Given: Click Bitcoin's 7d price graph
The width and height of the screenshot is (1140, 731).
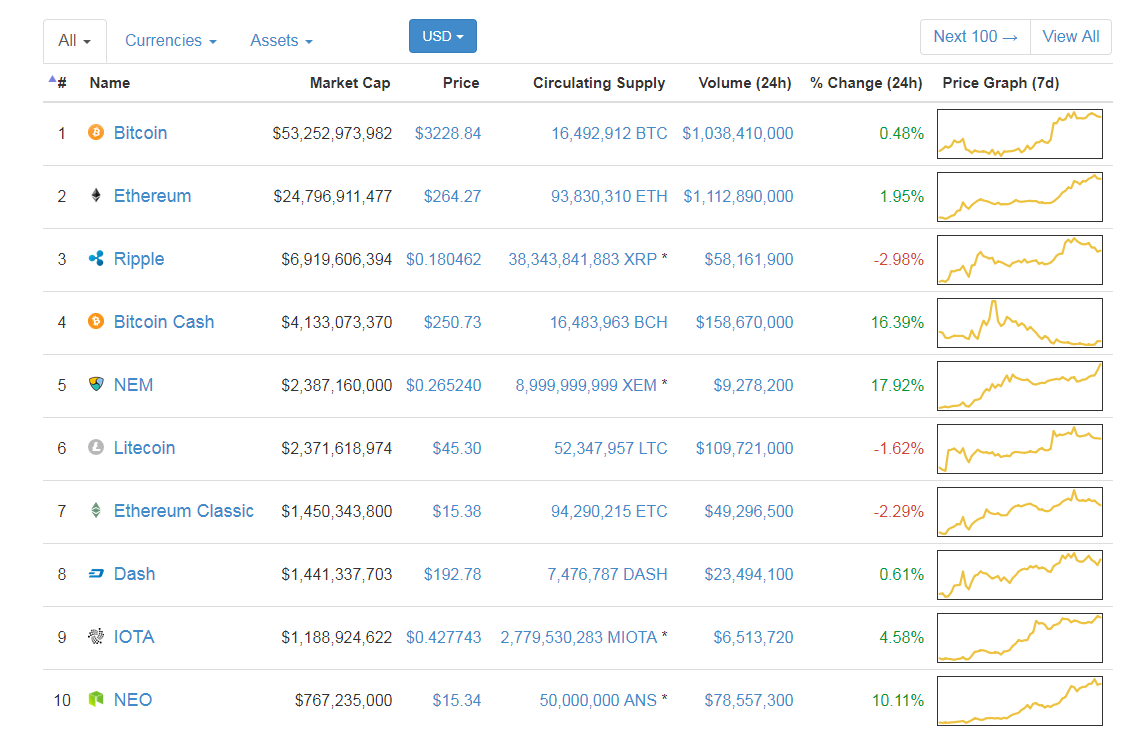Looking at the screenshot, I should pyautogui.click(x=1019, y=132).
